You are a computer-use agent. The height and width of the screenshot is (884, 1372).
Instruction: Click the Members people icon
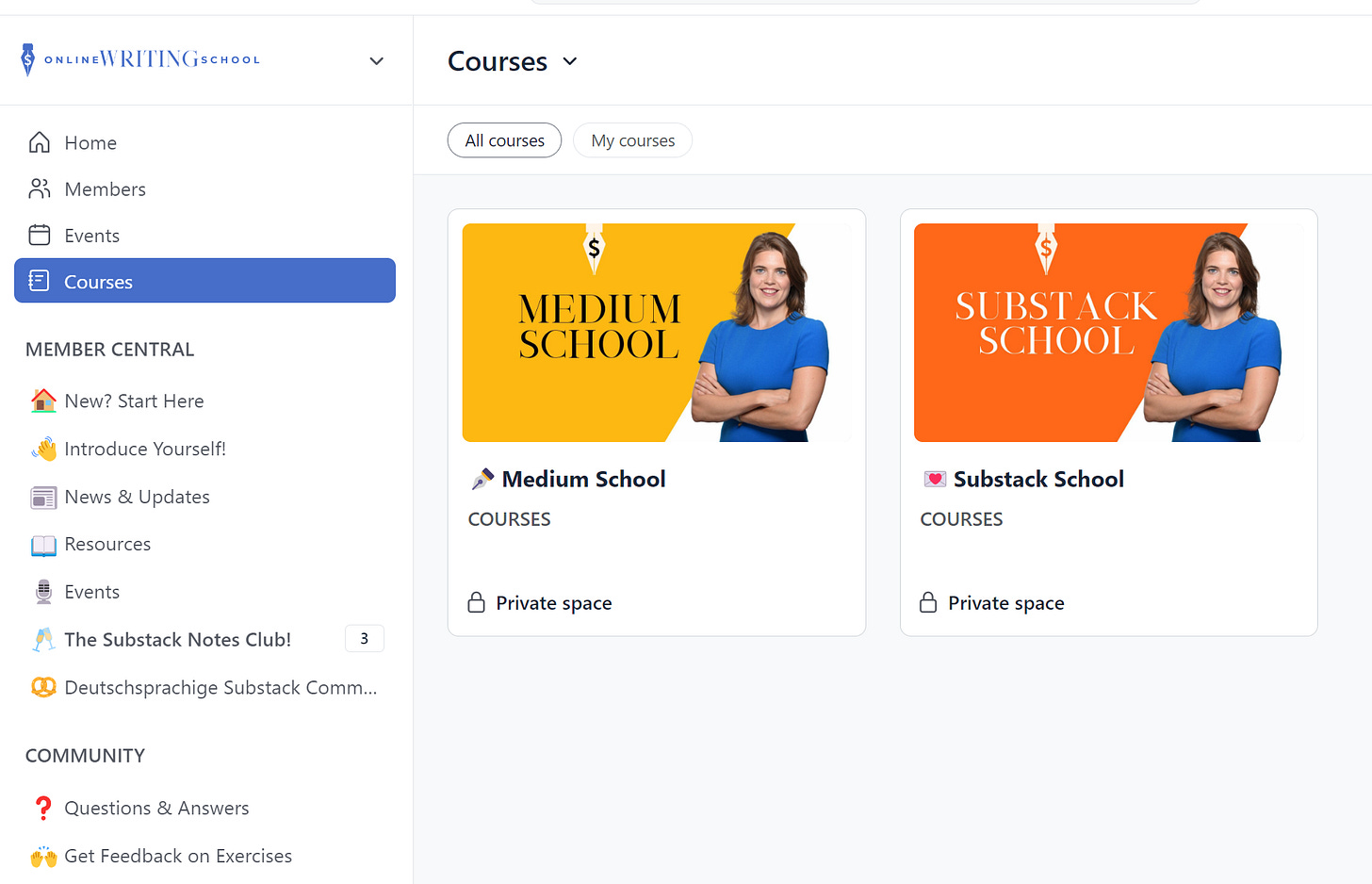click(40, 188)
